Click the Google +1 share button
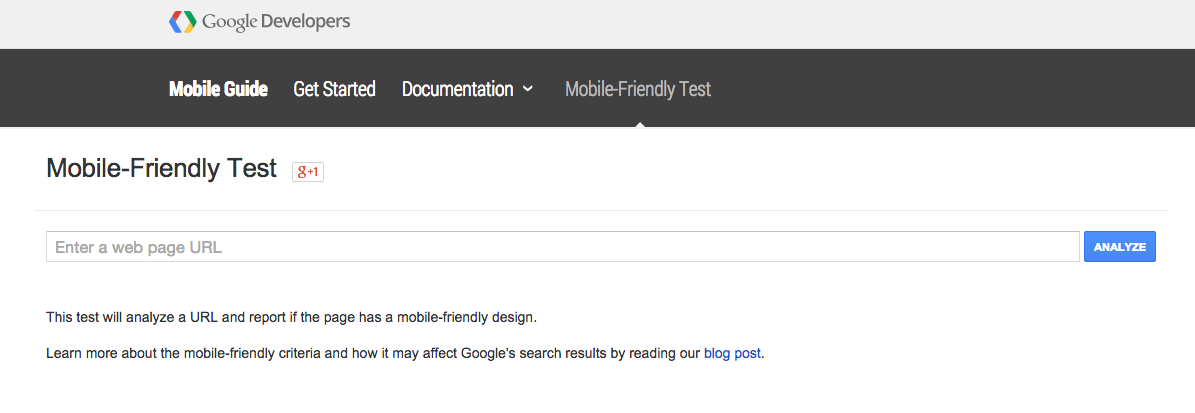This screenshot has width=1195, height=413. pyautogui.click(x=308, y=171)
